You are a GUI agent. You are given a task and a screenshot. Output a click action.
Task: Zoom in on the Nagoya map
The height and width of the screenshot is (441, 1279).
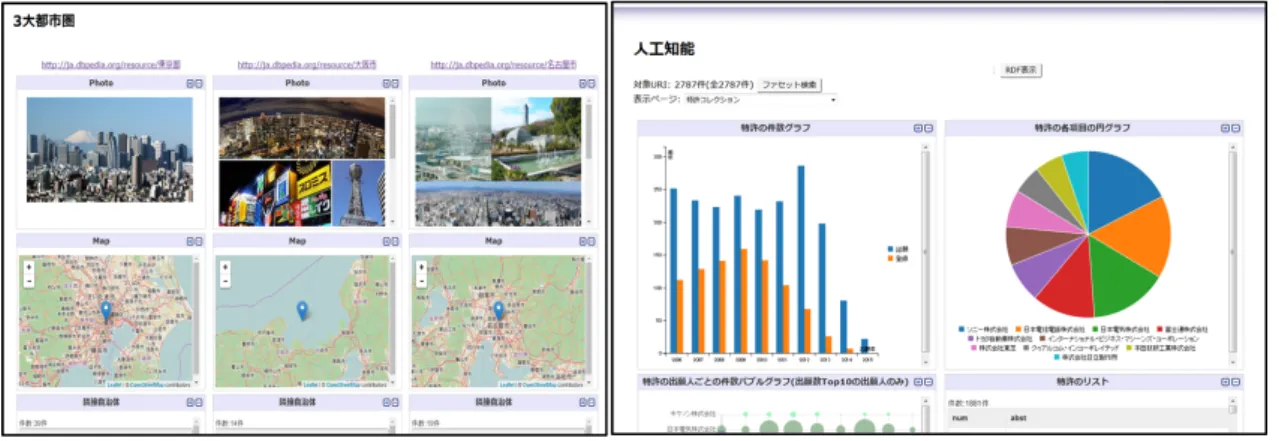point(421,268)
